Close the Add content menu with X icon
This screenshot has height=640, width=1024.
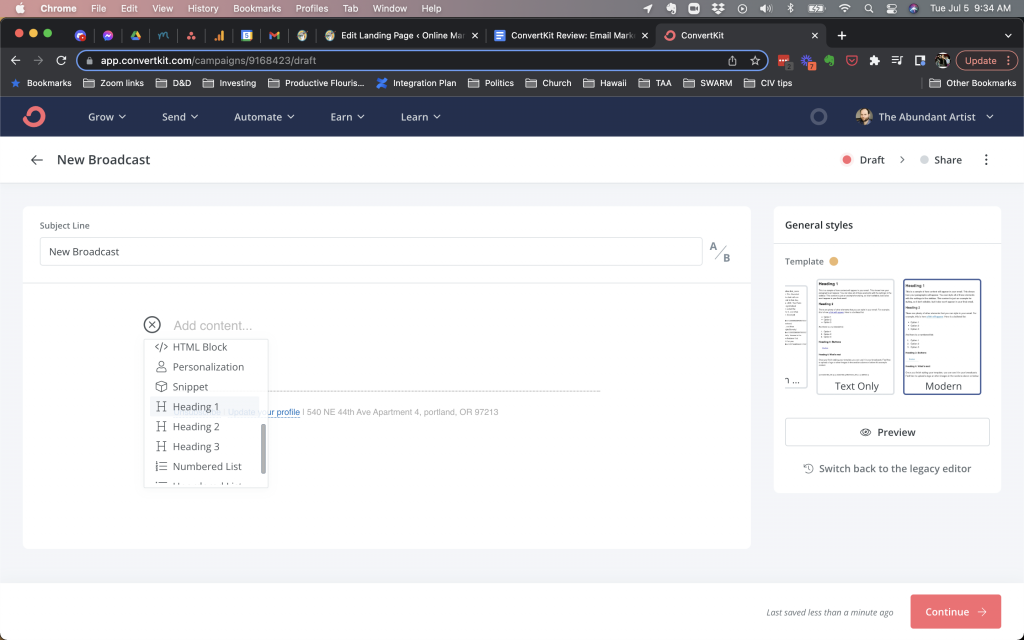click(152, 325)
